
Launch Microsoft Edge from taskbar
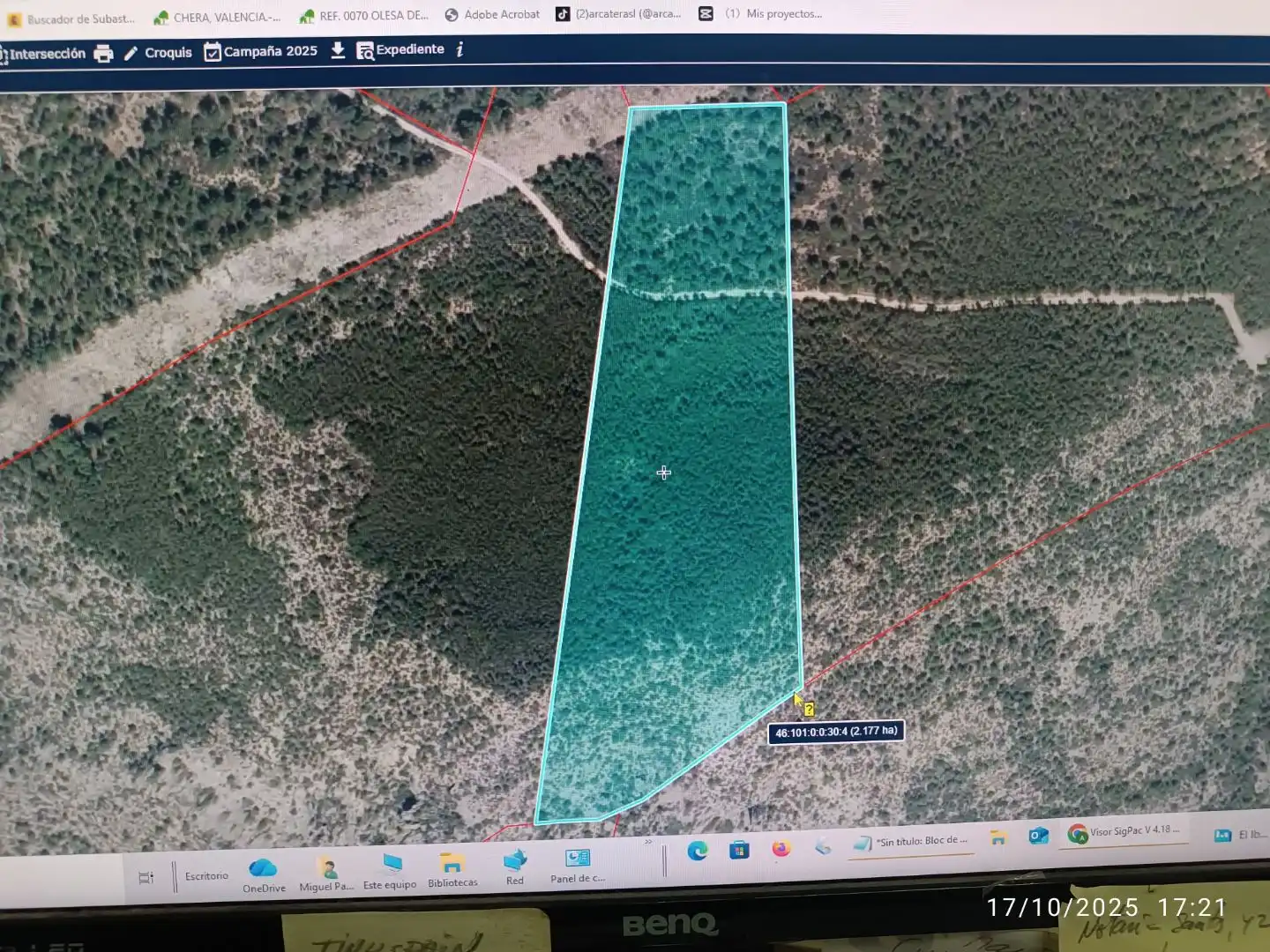click(698, 852)
